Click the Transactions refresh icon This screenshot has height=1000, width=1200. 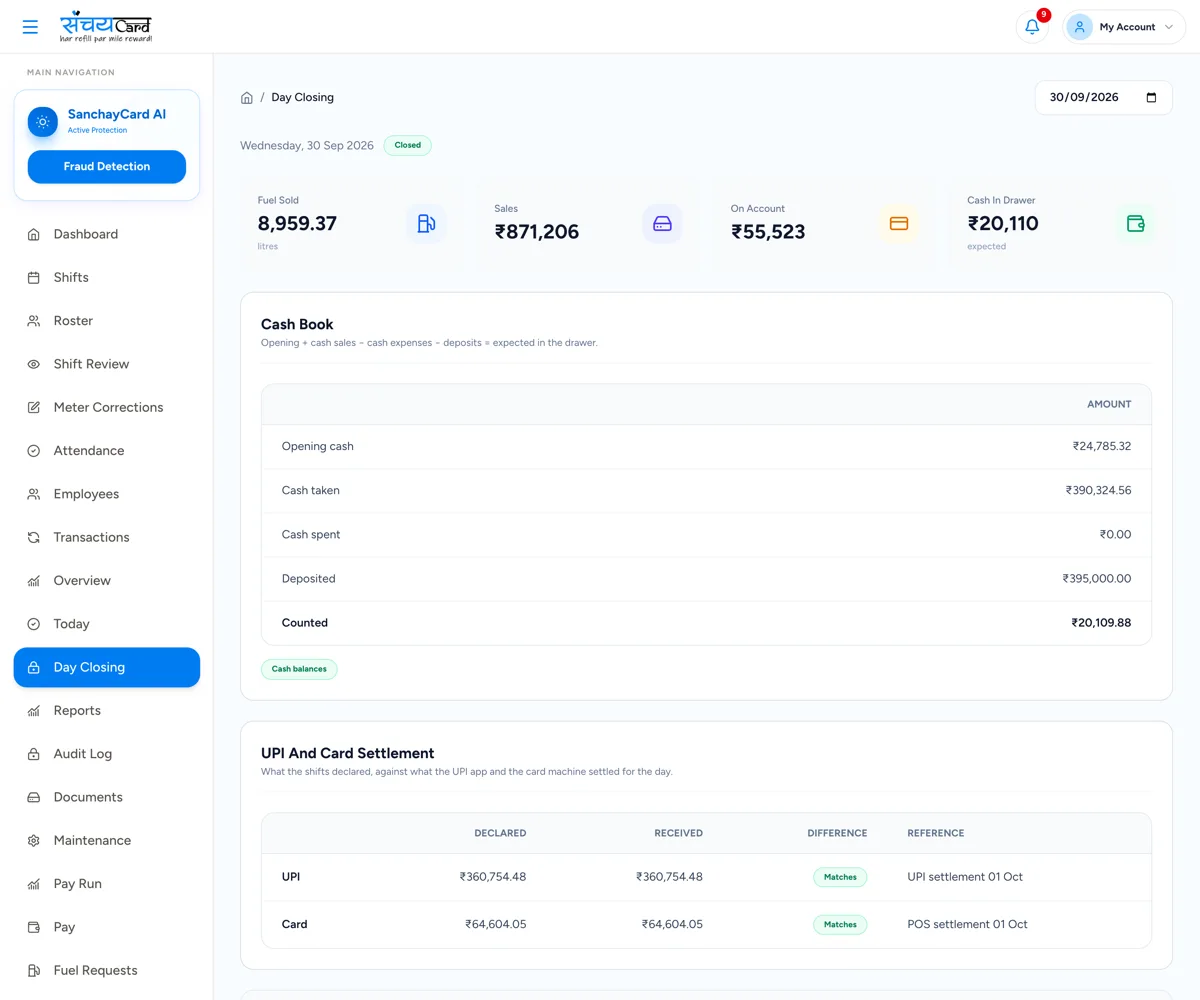[x=33, y=537]
